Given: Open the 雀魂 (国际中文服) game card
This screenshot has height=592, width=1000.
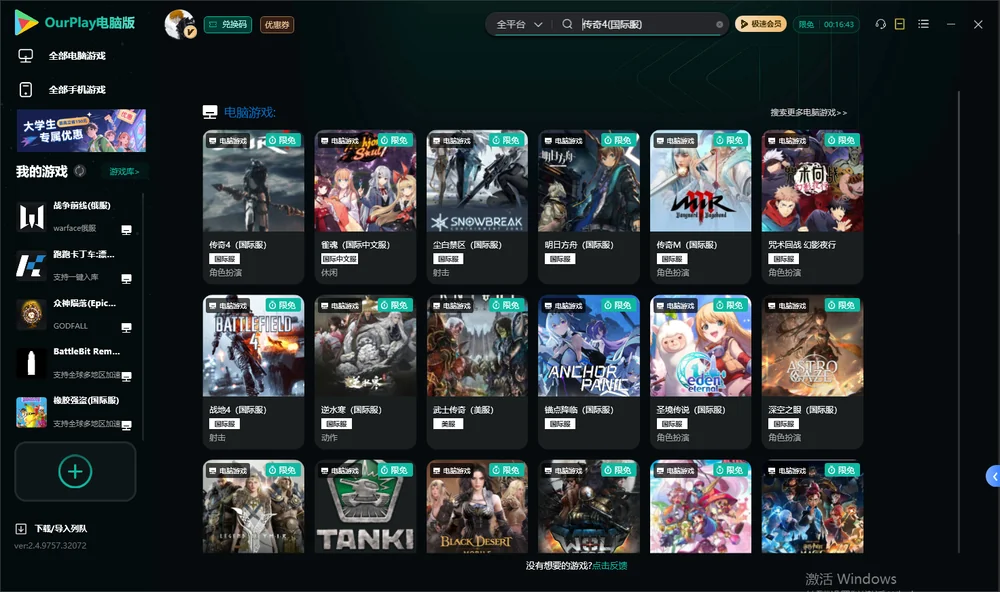Looking at the screenshot, I should click(x=365, y=207).
